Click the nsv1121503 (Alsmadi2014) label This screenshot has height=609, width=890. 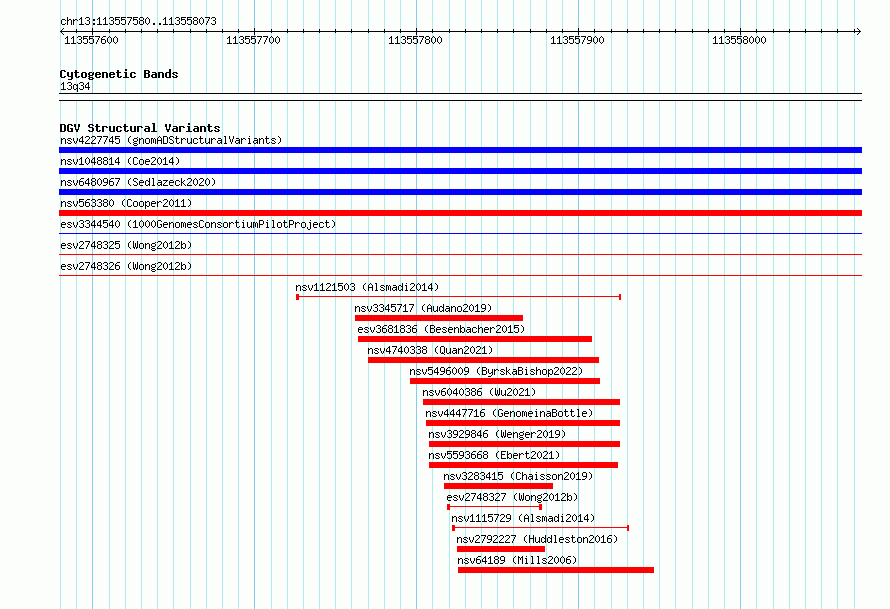[x=367, y=287]
